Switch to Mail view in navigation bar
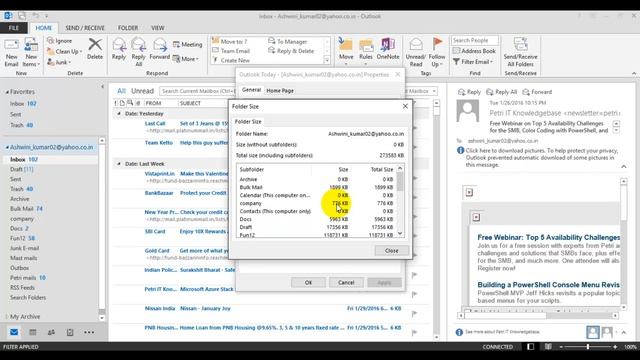The height and width of the screenshot is (360, 640). click(x=14, y=332)
